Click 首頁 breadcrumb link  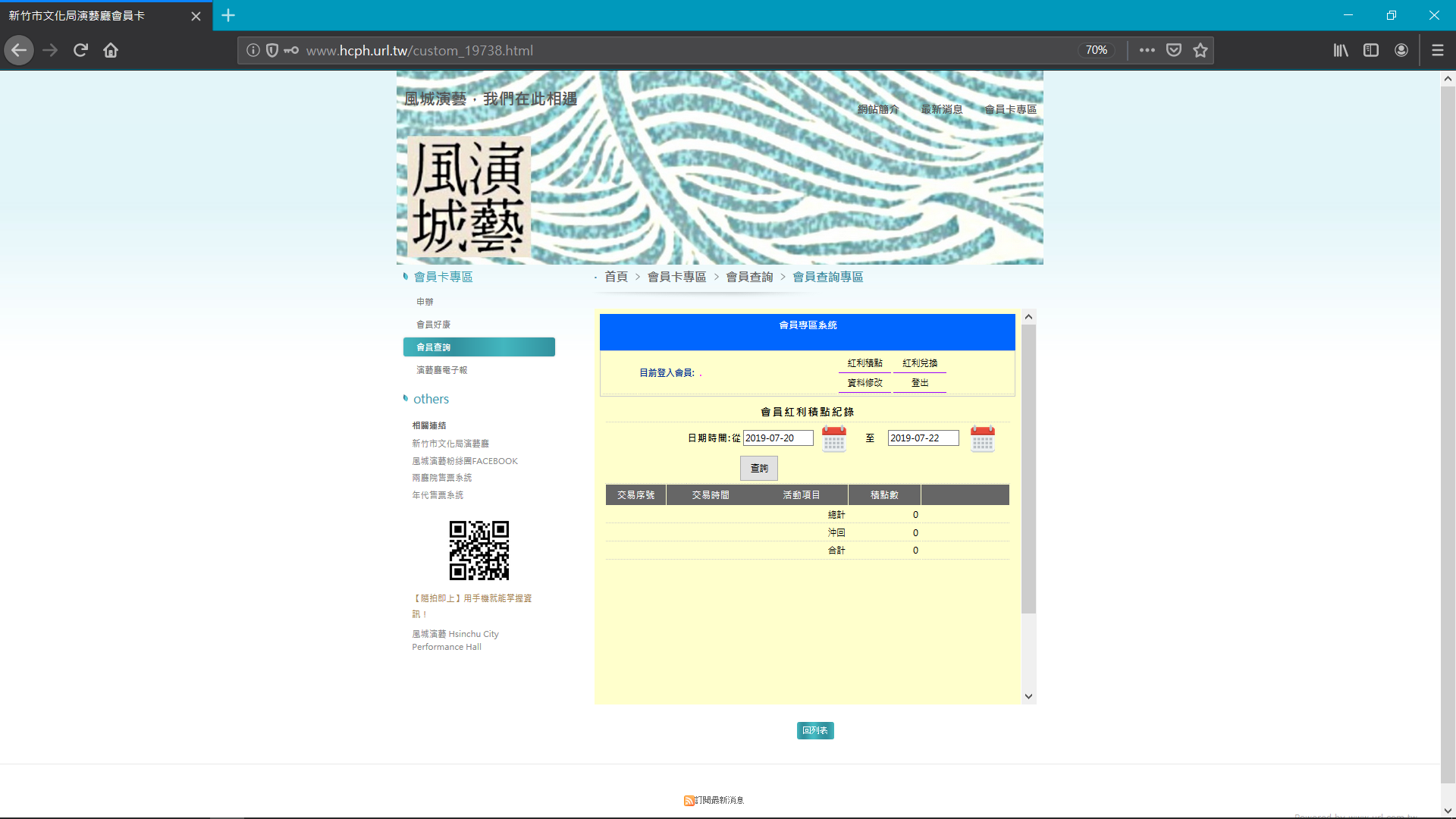click(x=616, y=277)
